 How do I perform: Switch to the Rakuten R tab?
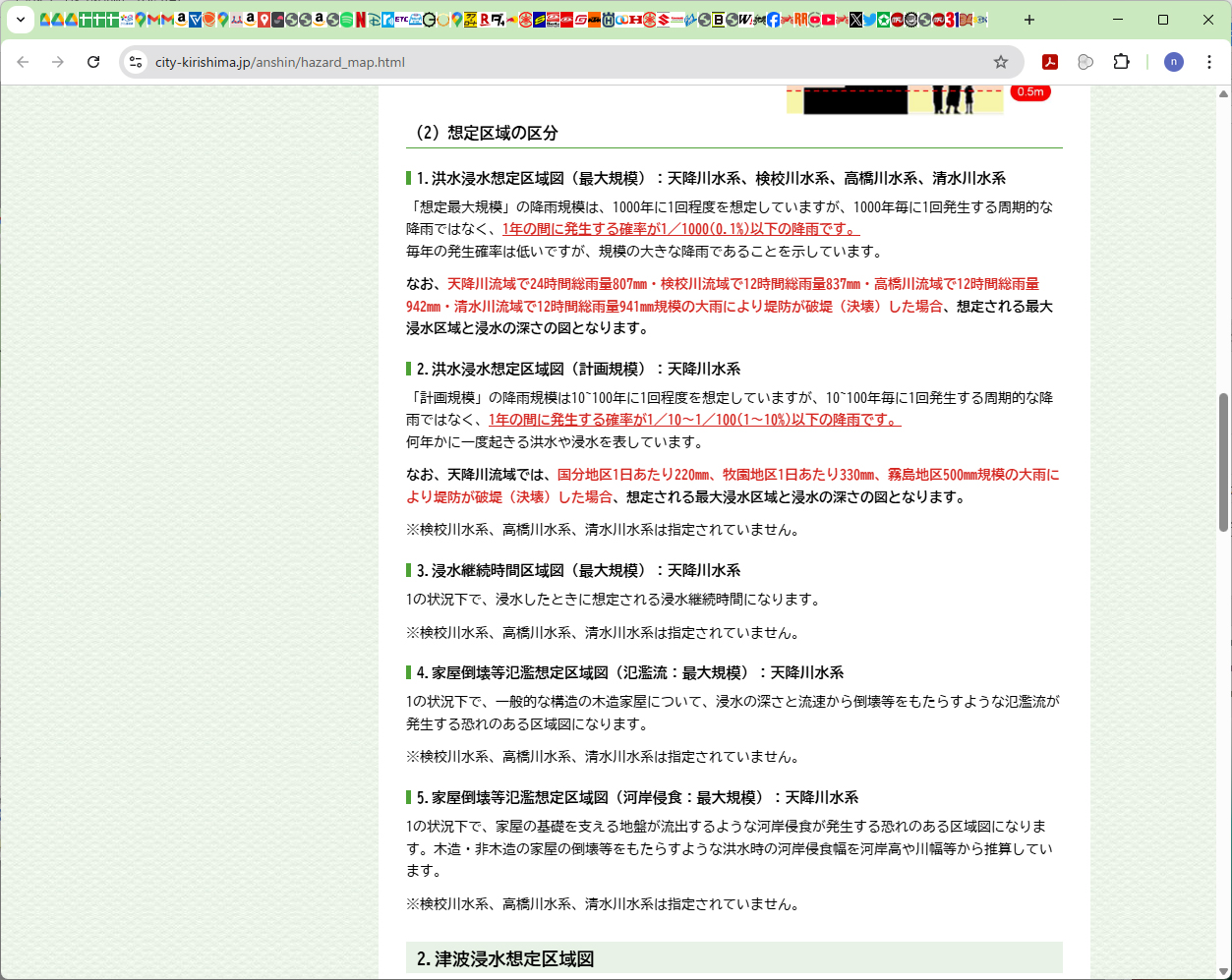tap(485, 20)
